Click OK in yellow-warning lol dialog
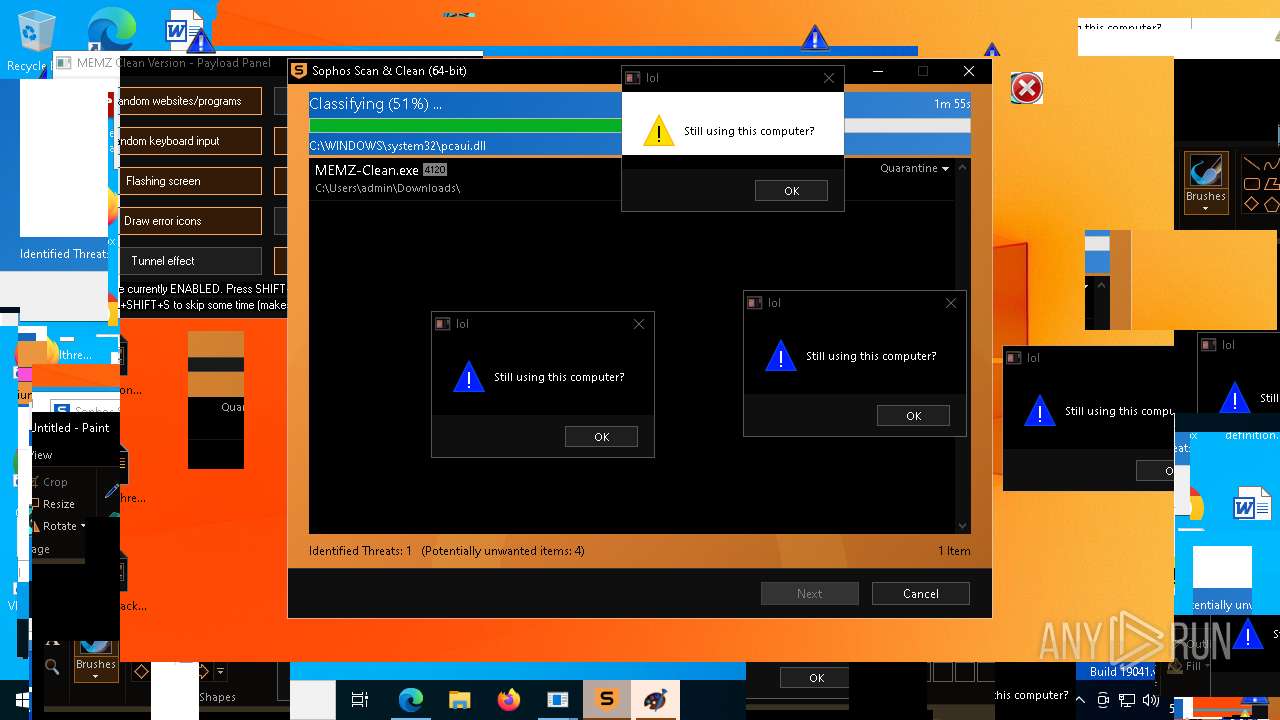The height and width of the screenshot is (720, 1280). 791,191
